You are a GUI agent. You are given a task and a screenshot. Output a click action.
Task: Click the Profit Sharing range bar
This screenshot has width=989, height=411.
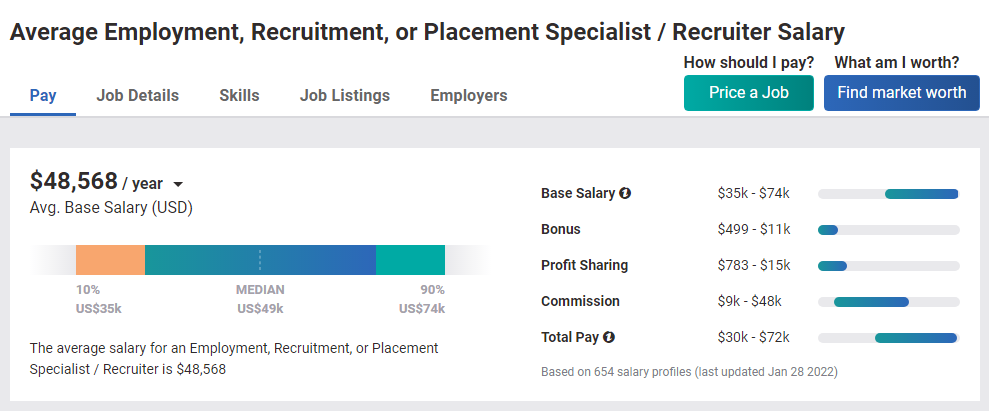889,266
